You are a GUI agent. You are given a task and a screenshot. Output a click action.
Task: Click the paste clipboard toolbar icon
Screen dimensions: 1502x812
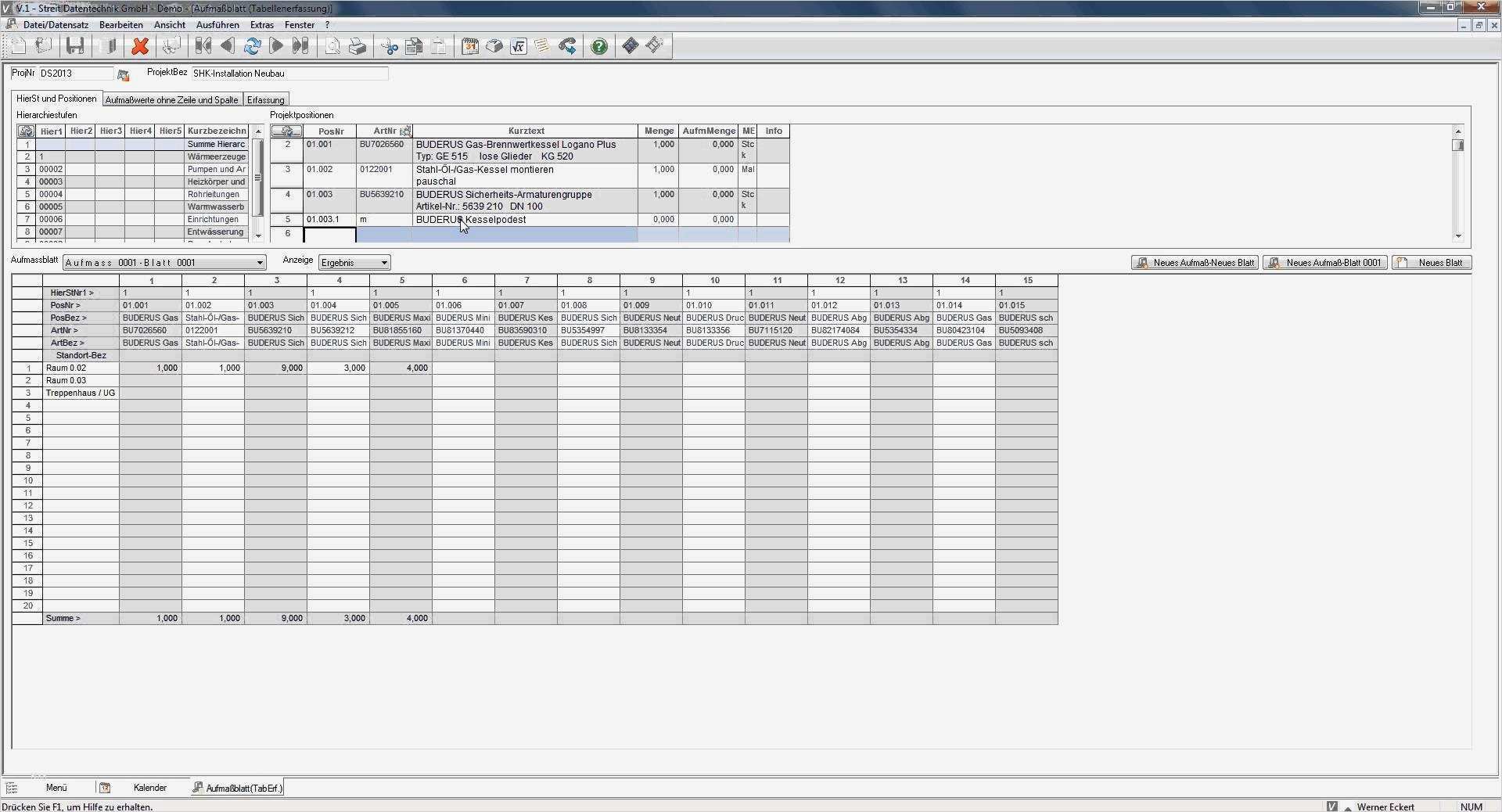click(439, 46)
